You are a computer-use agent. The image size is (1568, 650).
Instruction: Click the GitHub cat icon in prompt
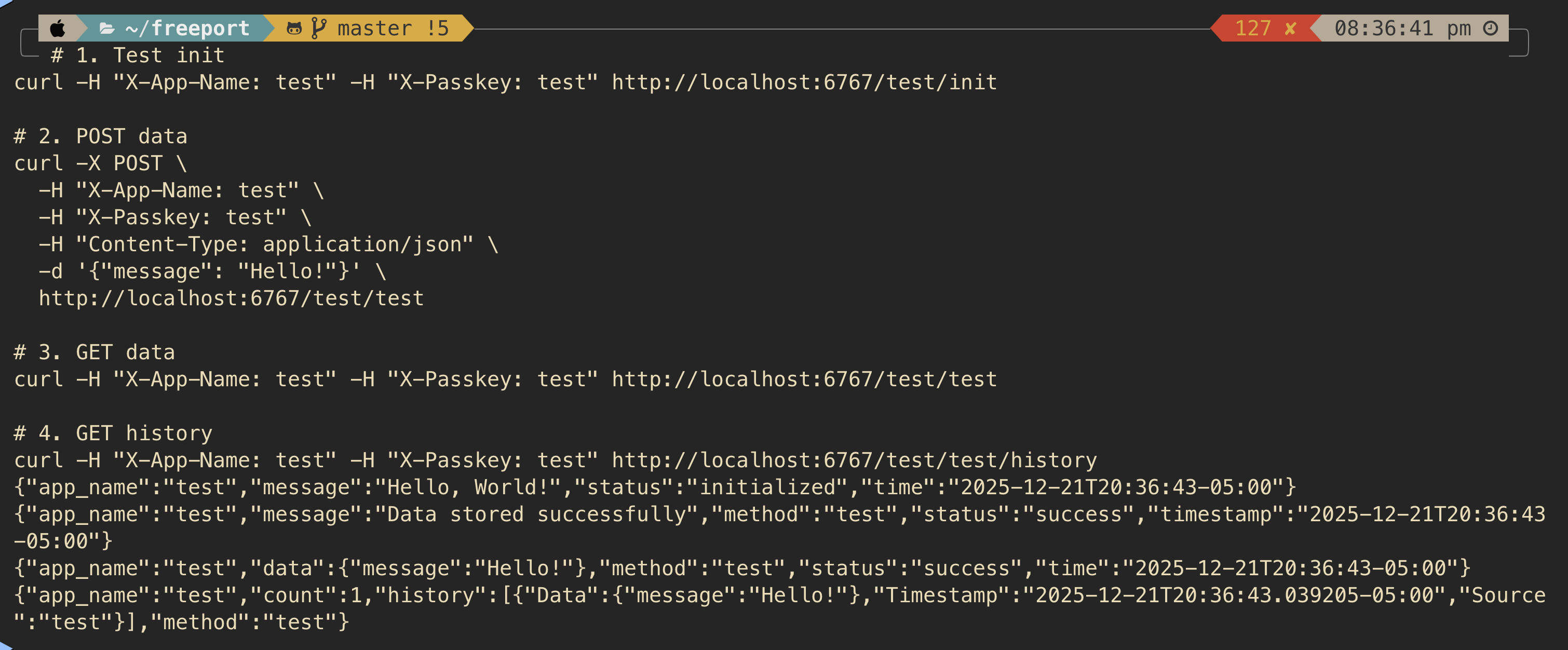[x=294, y=28]
